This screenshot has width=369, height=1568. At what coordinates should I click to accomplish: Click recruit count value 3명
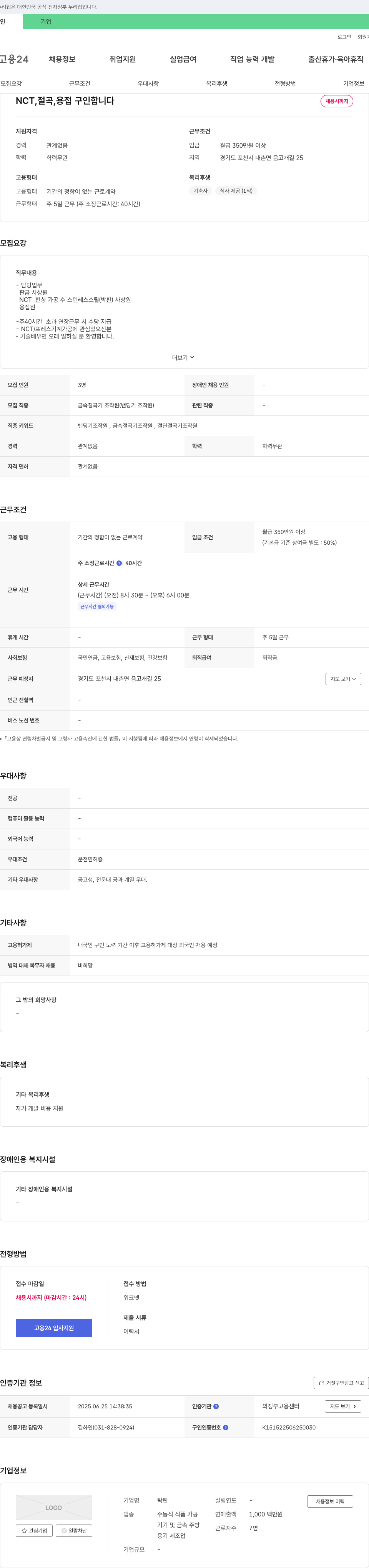point(82,385)
